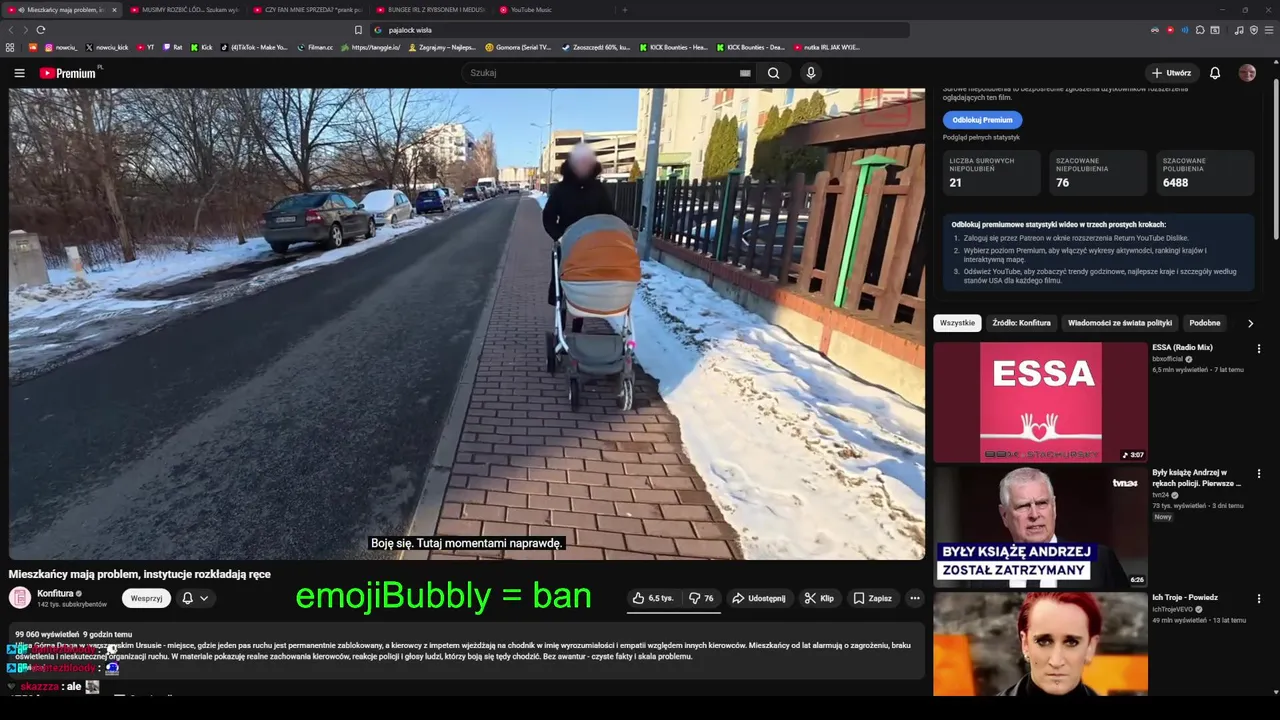Open Filman.cc bookmark
The image size is (1280, 720).
click(316, 47)
